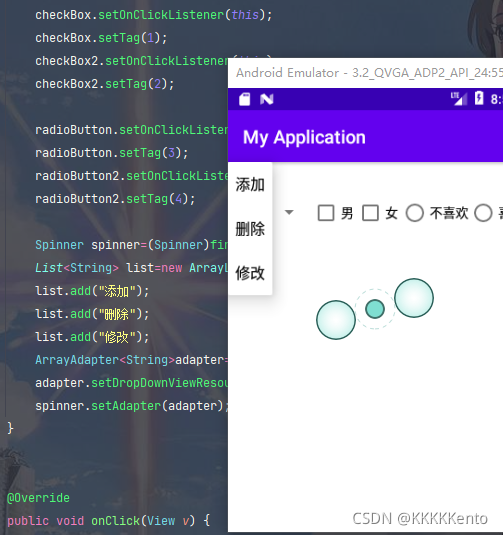Click checkBox.setOnClickListener(this) code line

(154, 15)
